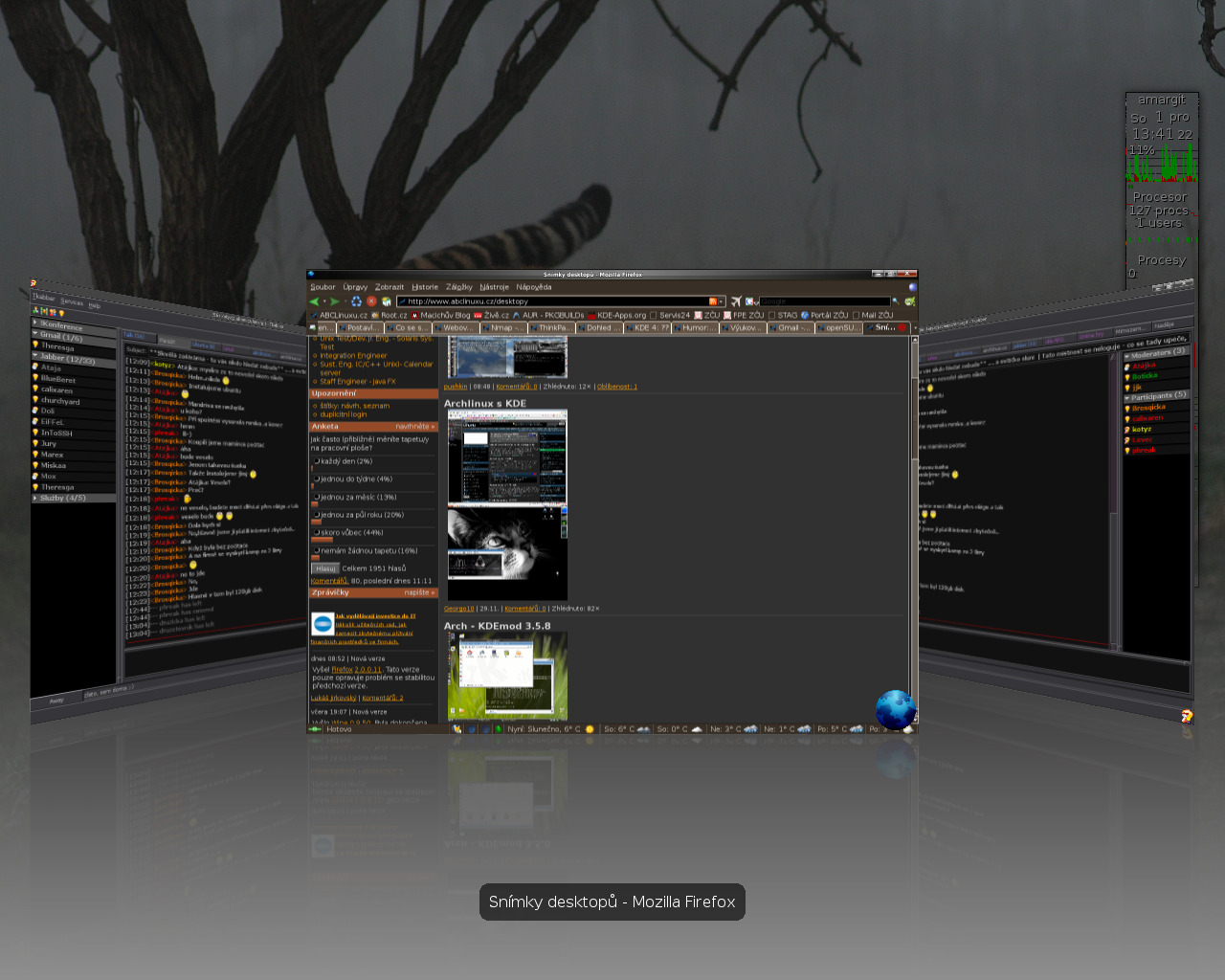Open the Nástroje menu
The height and width of the screenshot is (980, 1225).
(495, 287)
